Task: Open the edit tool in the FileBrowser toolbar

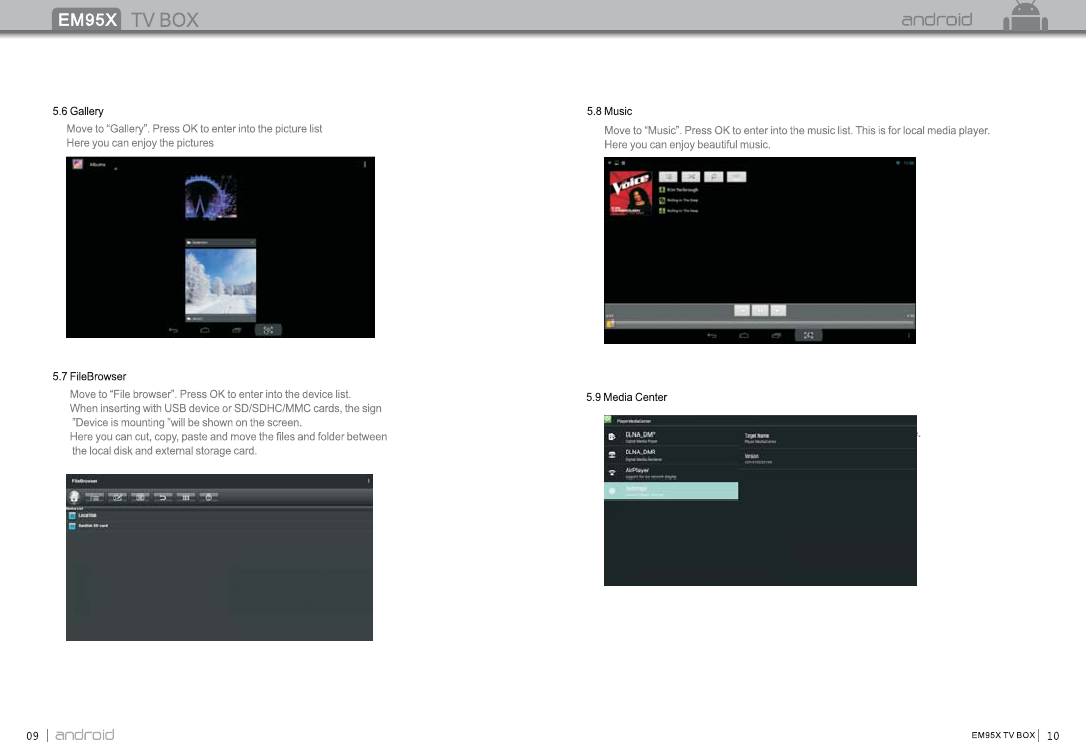Action: click(118, 497)
